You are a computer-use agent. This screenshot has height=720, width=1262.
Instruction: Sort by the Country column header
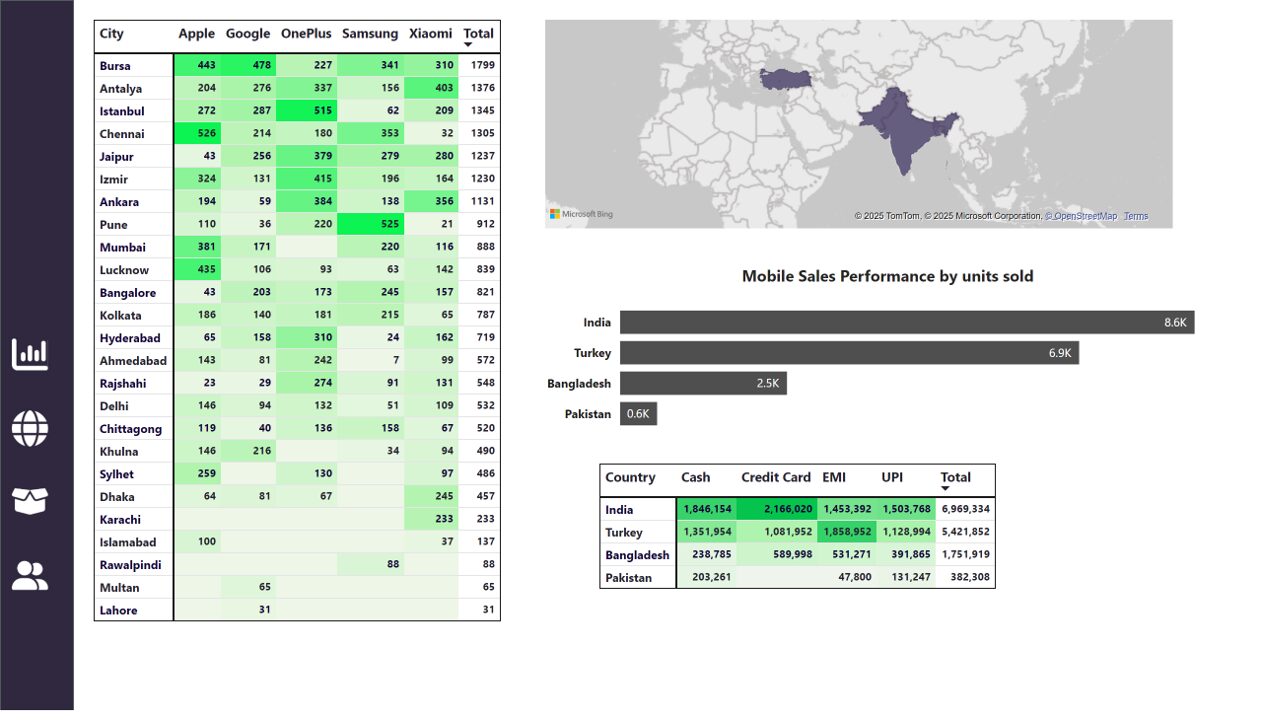[x=631, y=478]
